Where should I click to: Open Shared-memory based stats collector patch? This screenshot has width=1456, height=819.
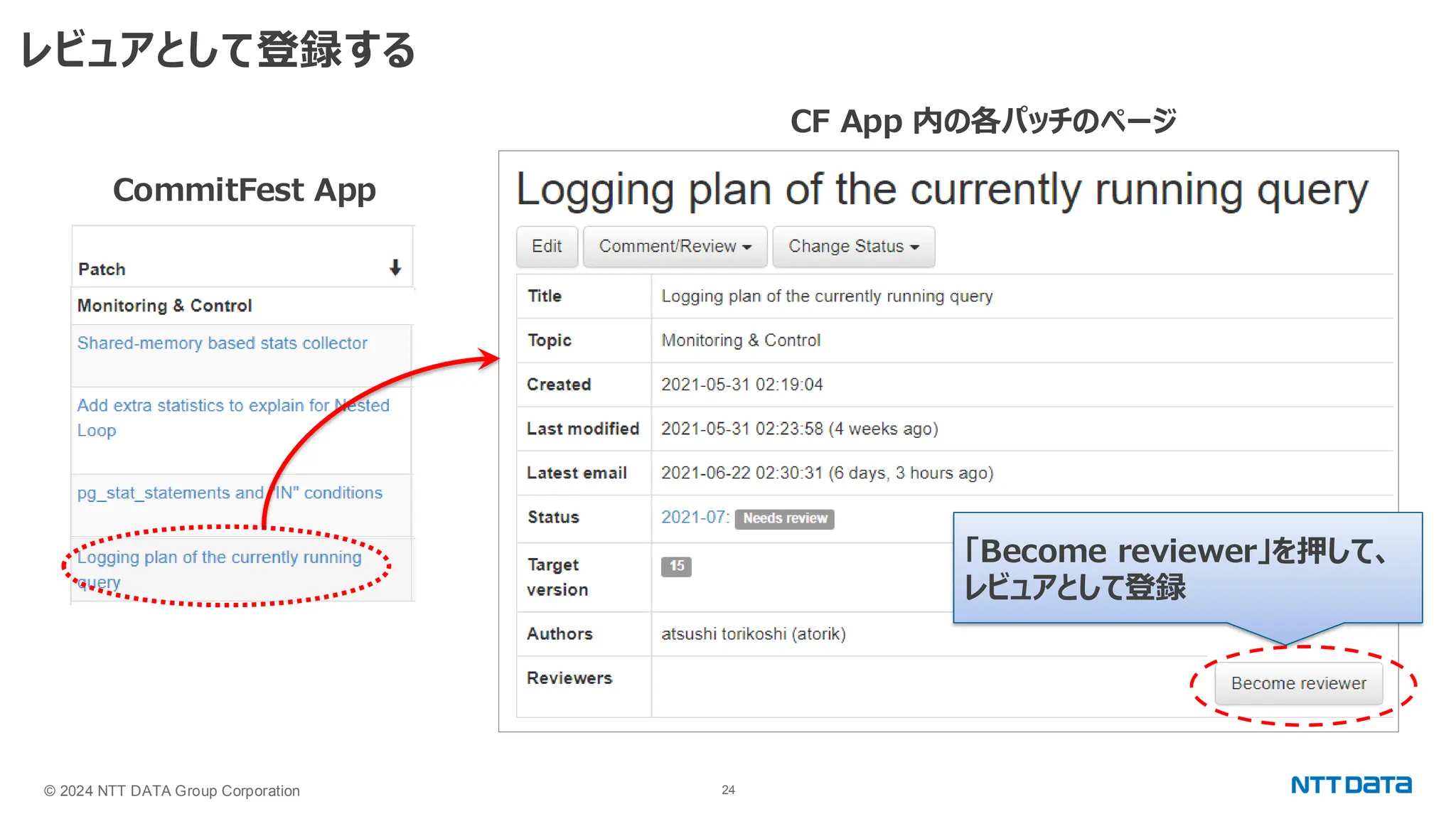pos(222,343)
